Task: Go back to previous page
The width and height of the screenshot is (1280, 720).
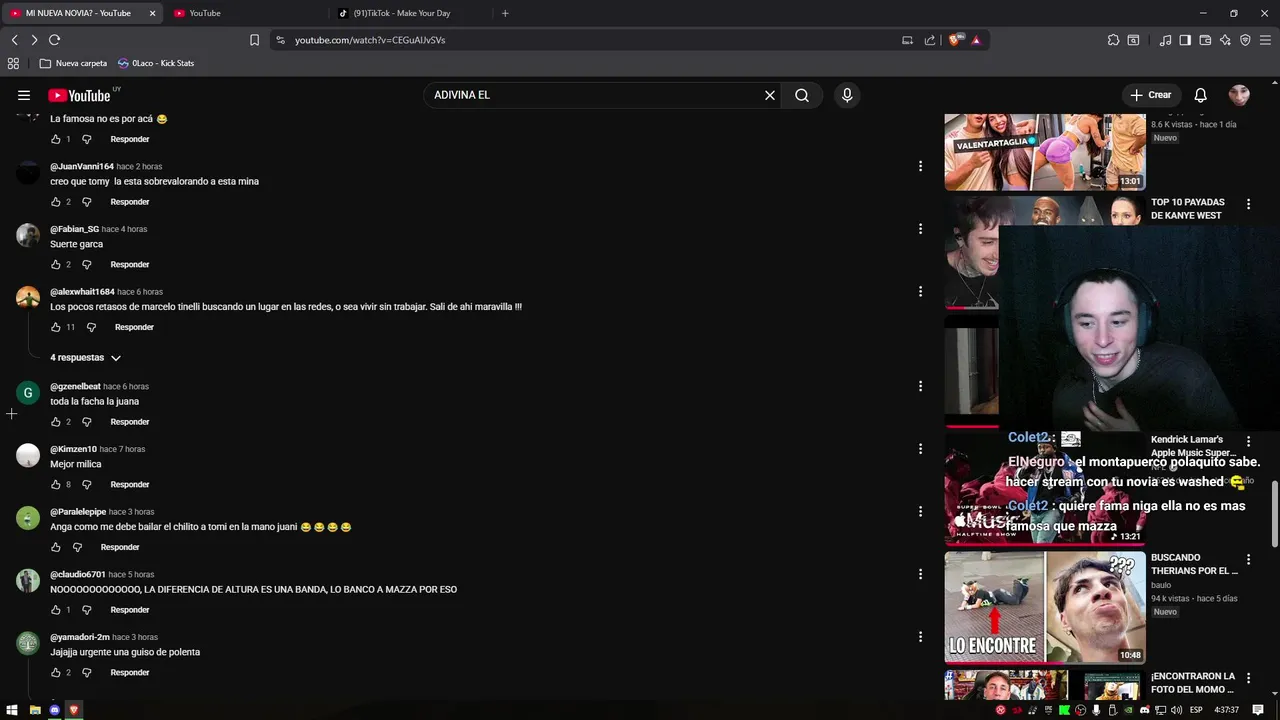Action: tap(14, 40)
